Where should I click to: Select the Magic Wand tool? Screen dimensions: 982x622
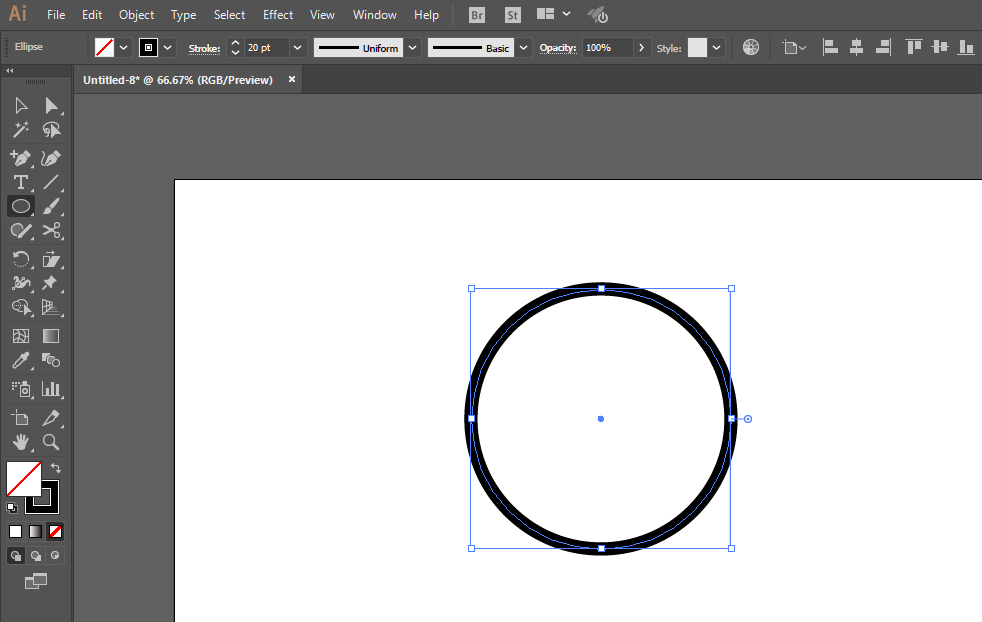(x=21, y=130)
